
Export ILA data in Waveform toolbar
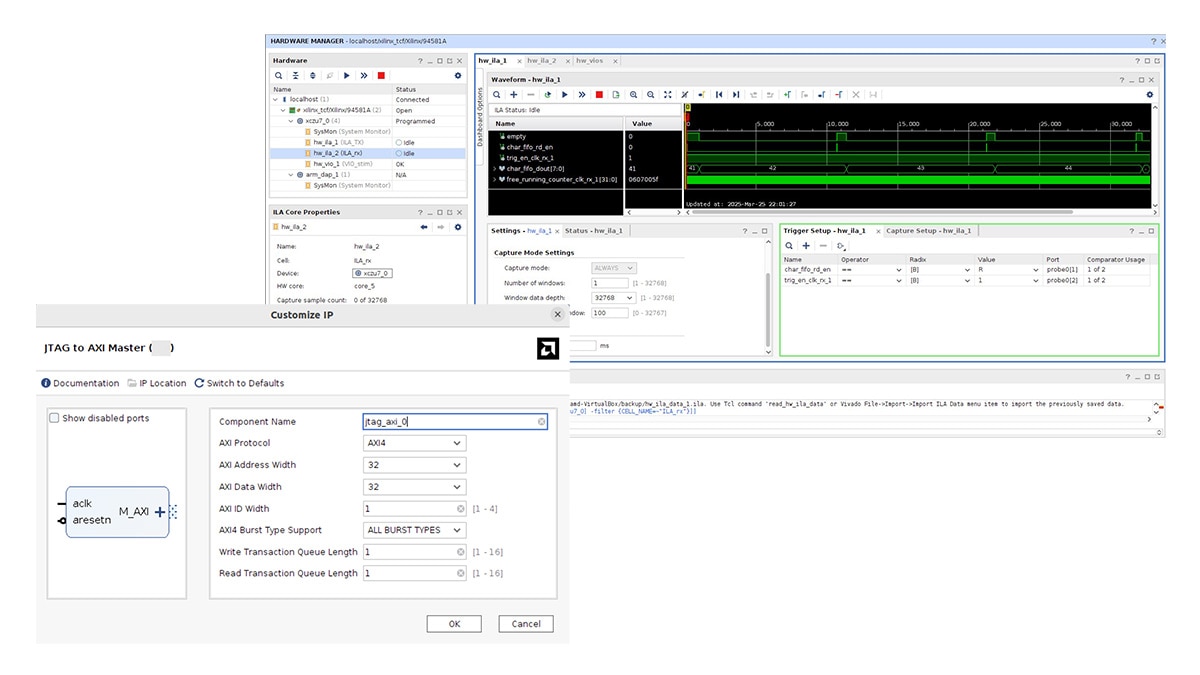pos(616,95)
